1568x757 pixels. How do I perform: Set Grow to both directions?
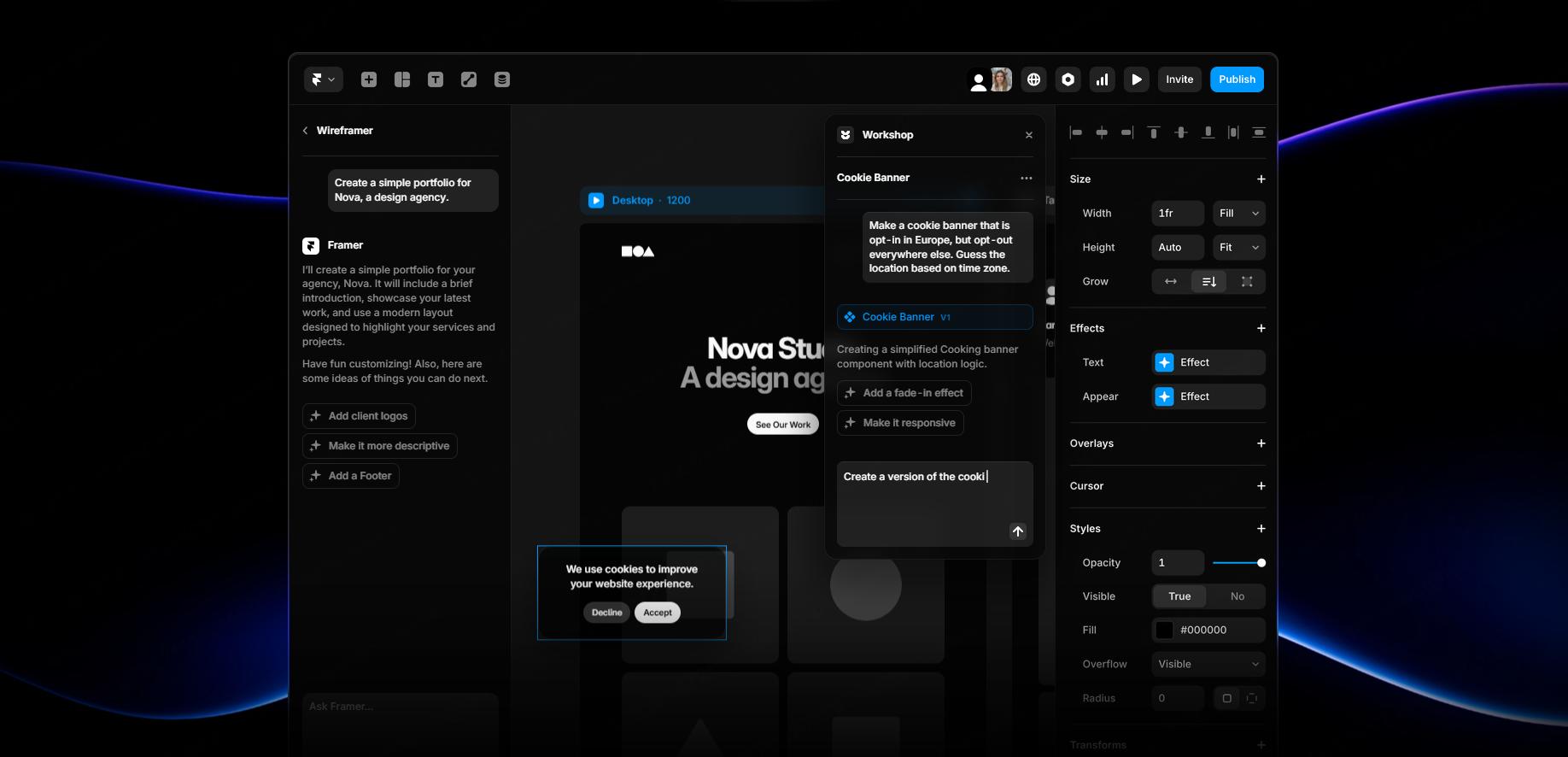click(x=1247, y=281)
